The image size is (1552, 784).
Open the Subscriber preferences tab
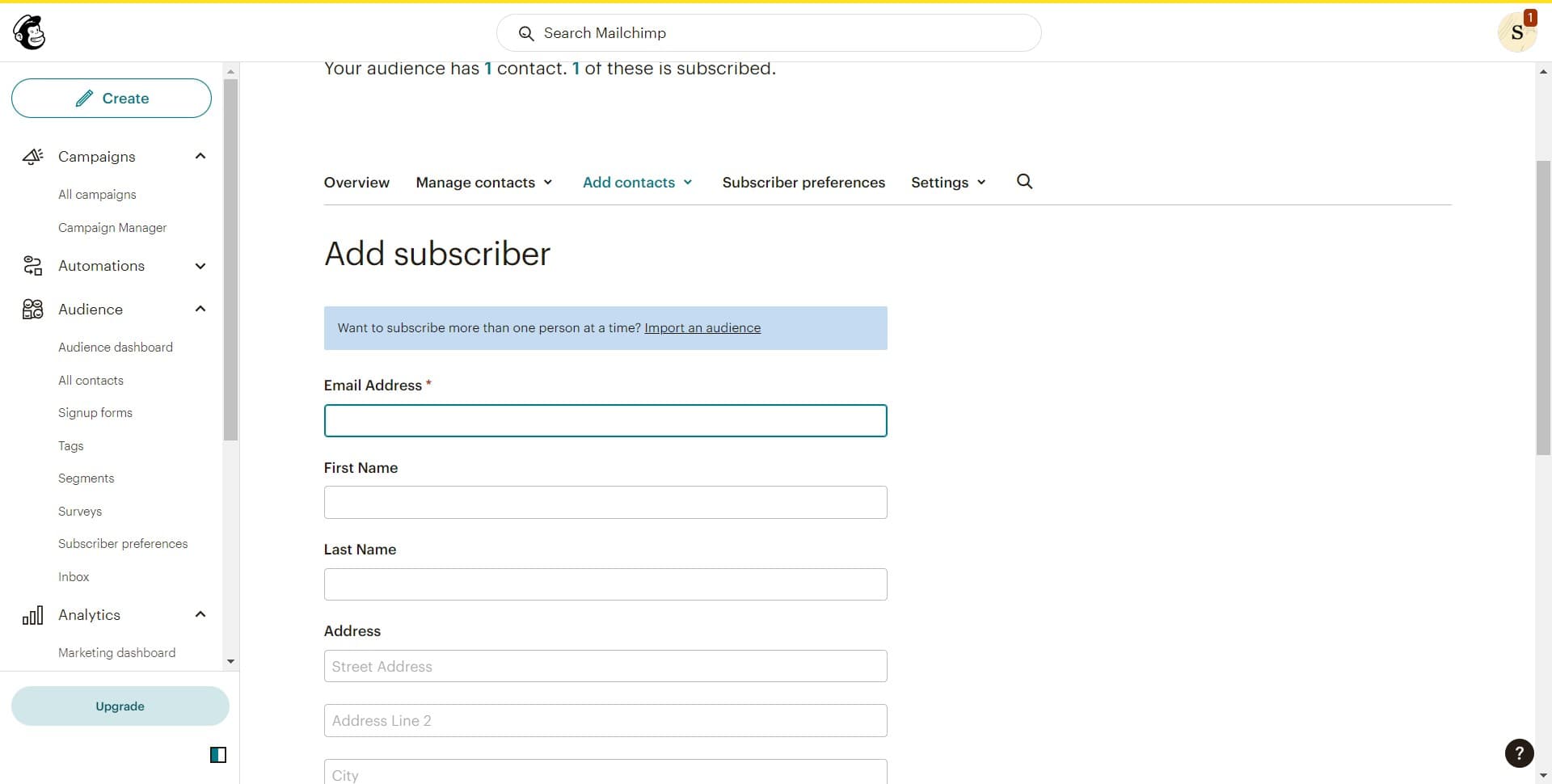tap(803, 183)
